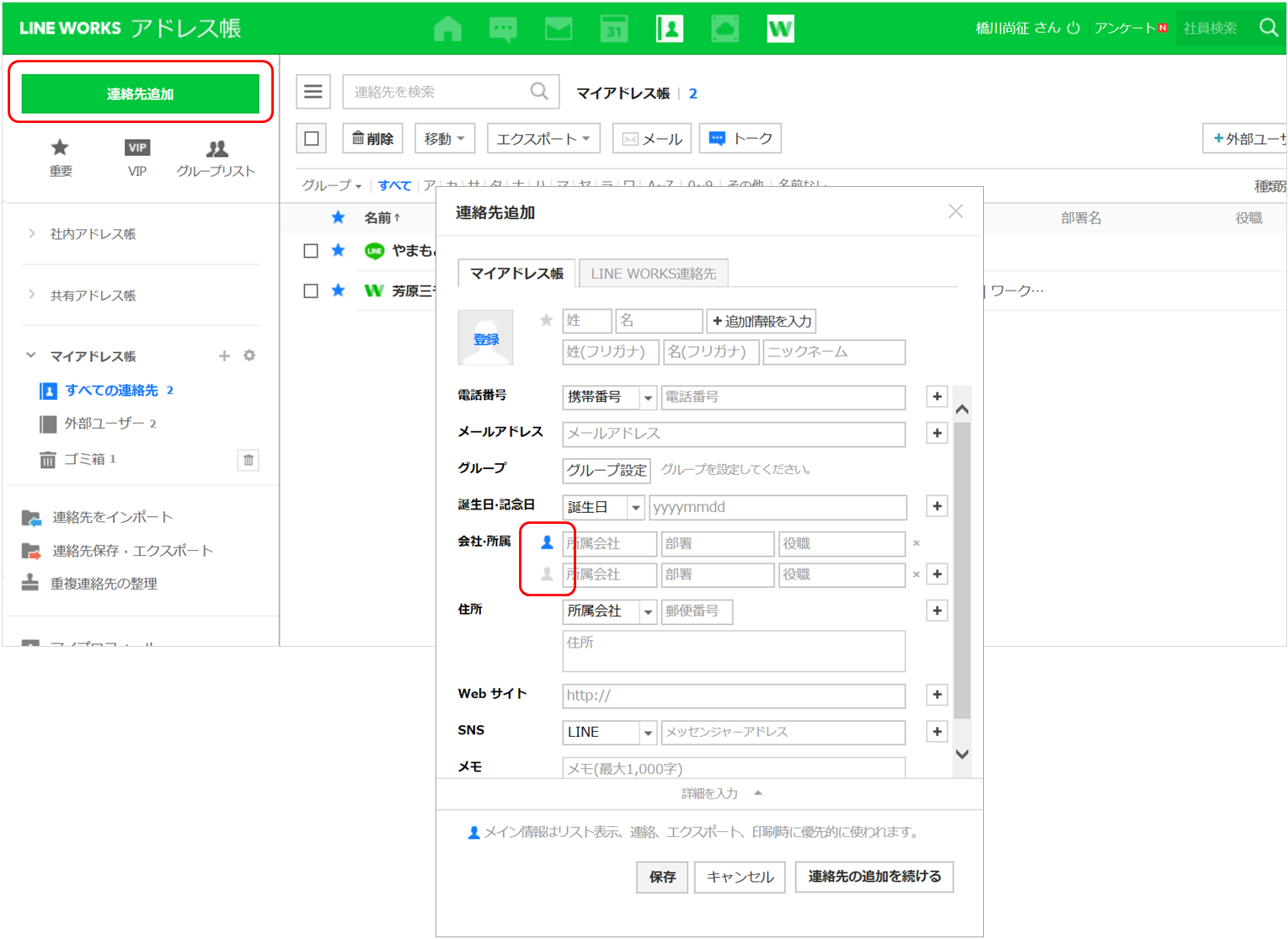Open the Drive cloud folder icon
The height and width of the screenshot is (939, 1288).
[724, 29]
